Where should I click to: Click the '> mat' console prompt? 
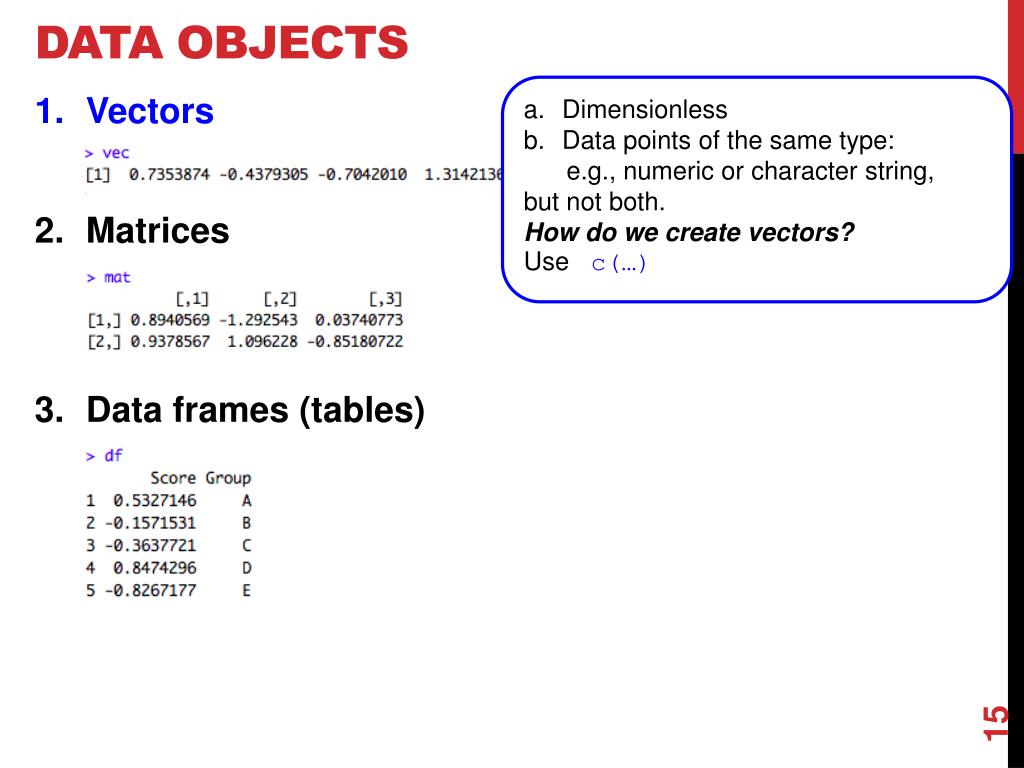(108, 278)
